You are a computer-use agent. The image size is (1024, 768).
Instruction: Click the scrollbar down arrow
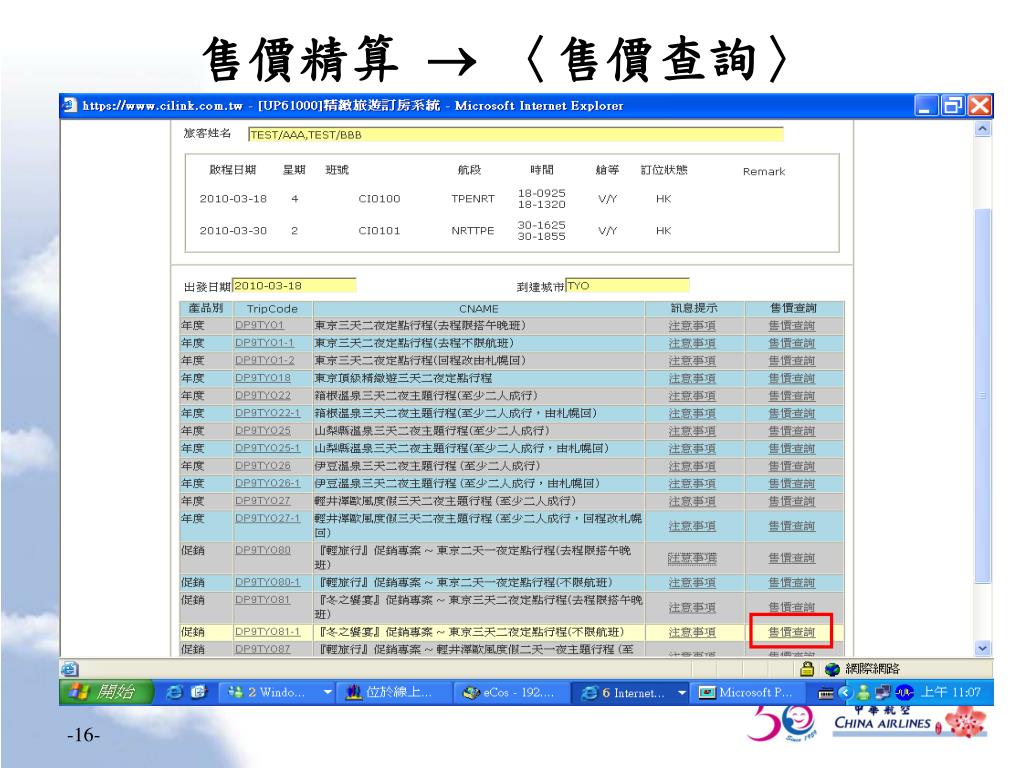pos(982,648)
